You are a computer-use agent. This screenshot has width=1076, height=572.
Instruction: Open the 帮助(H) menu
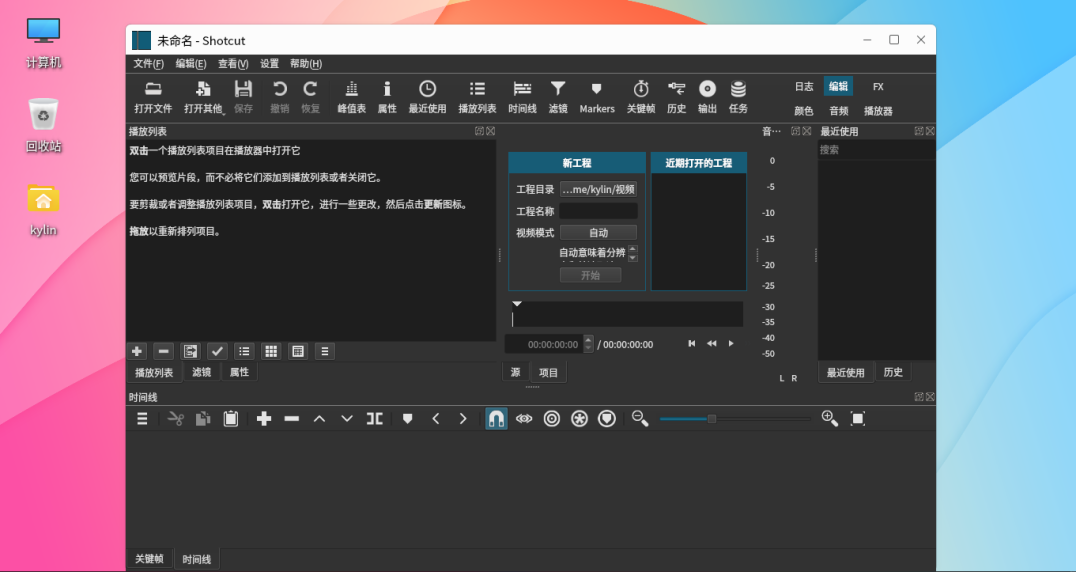point(306,64)
